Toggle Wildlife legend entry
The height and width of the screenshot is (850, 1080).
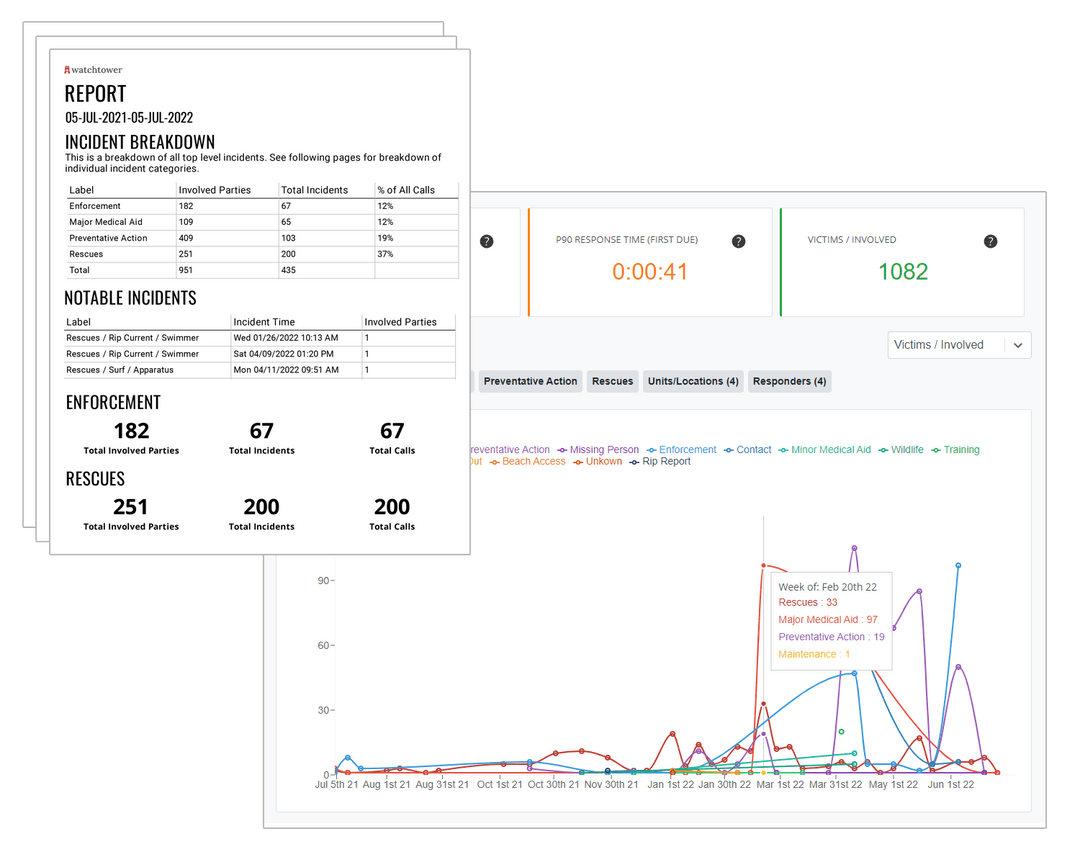coord(901,450)
